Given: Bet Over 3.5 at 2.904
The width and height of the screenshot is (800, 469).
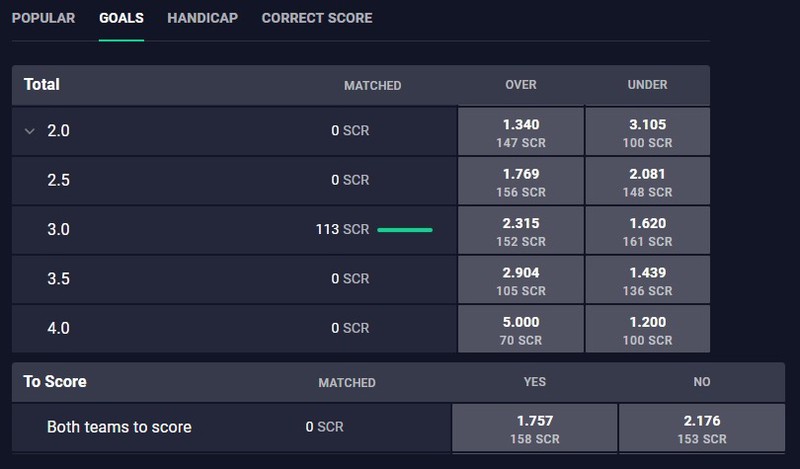Looking at the screenshot, I should (520, 280).
